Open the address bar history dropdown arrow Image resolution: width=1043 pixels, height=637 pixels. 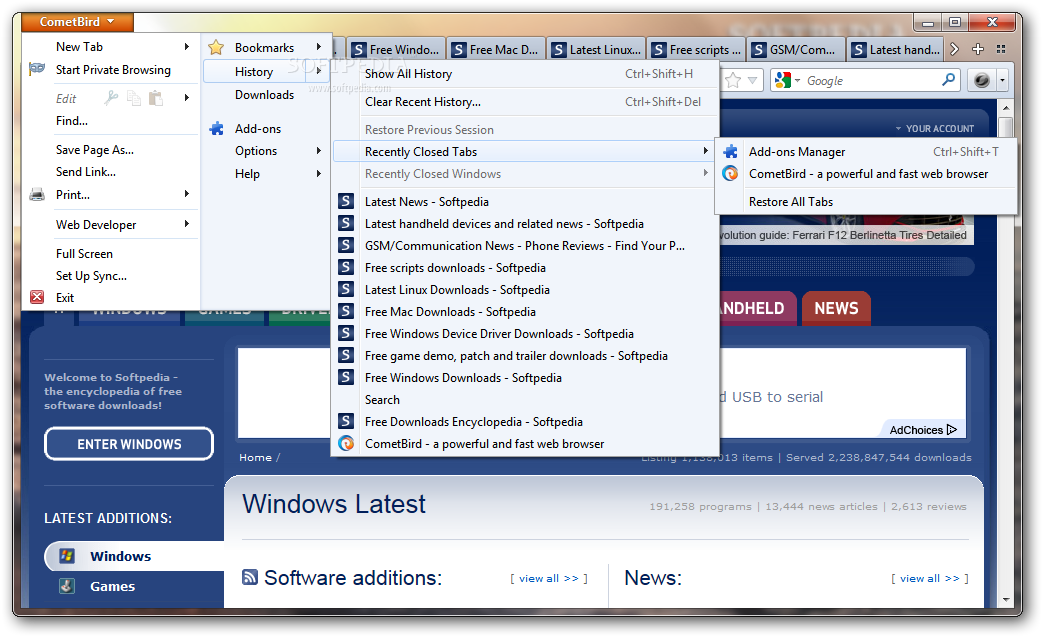[x=752, y=80]
